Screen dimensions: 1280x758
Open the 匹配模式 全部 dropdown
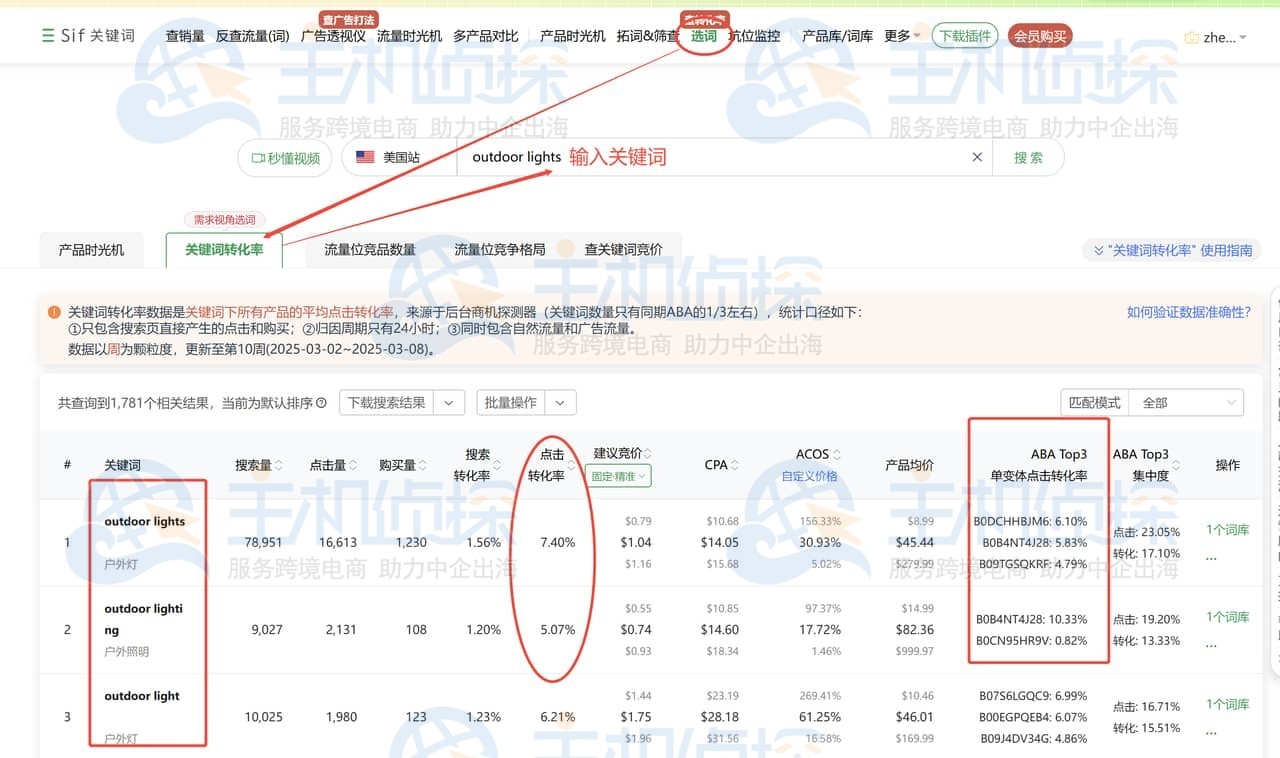pos(1185,401)
